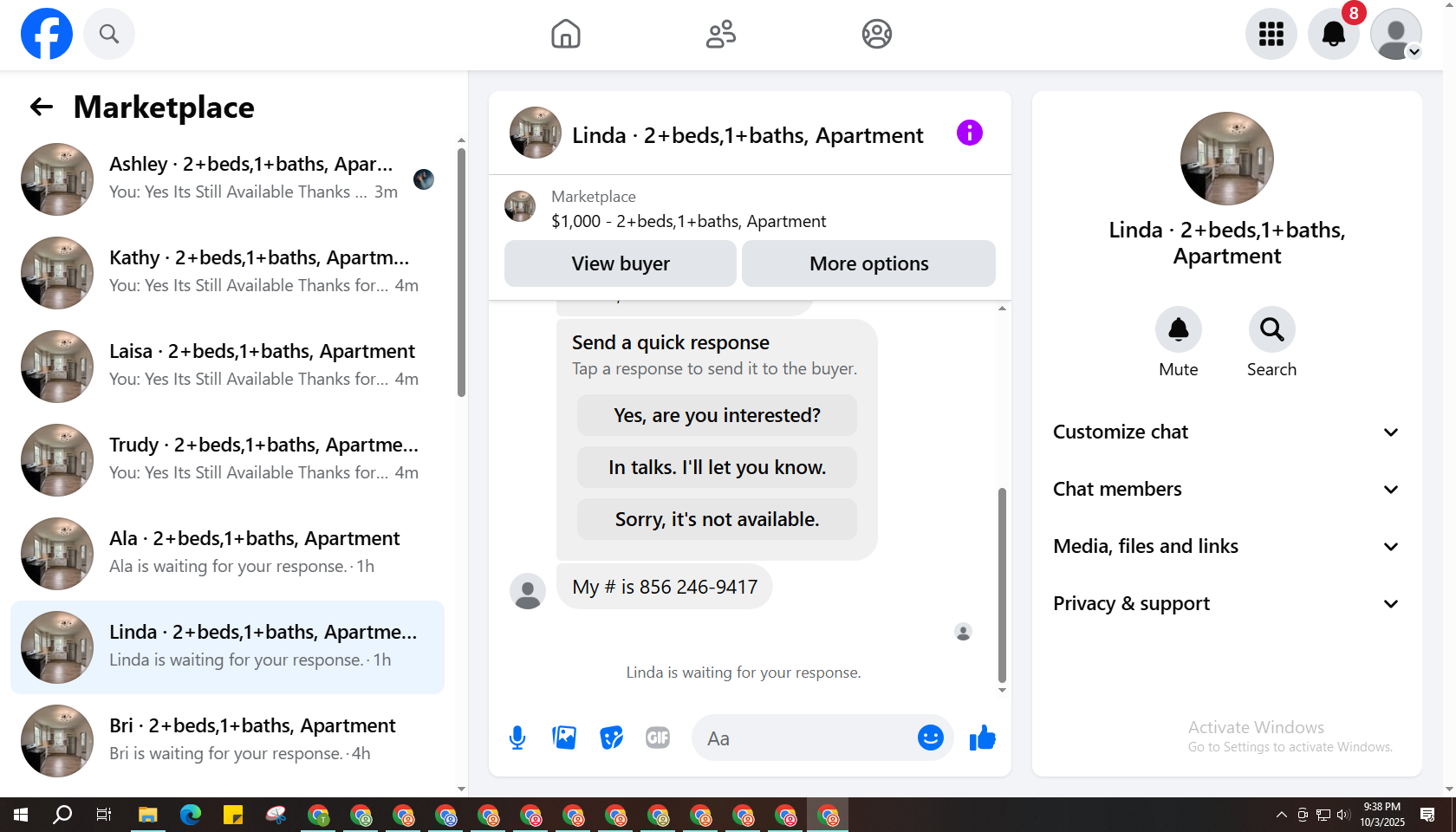The height and width of the screenshot is (832, 1456).
Task: Send quick response "Yes, are you interested?"
Action: [x=717, y=415]
